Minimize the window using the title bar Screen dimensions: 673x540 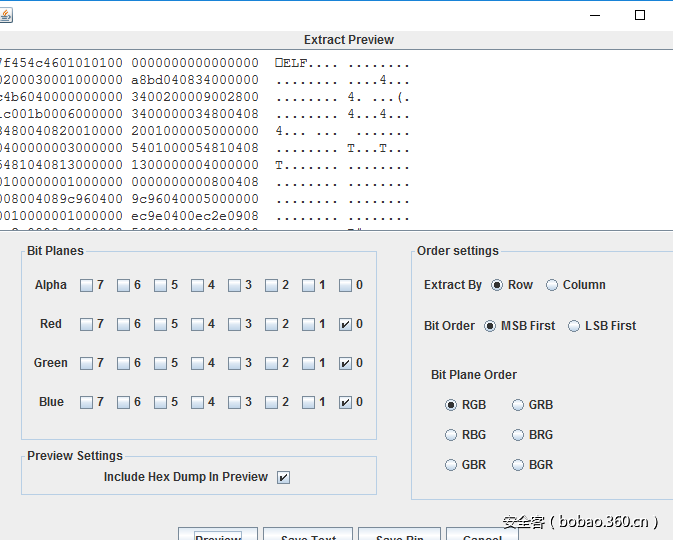pyautogui.click(x=595, y=15)
